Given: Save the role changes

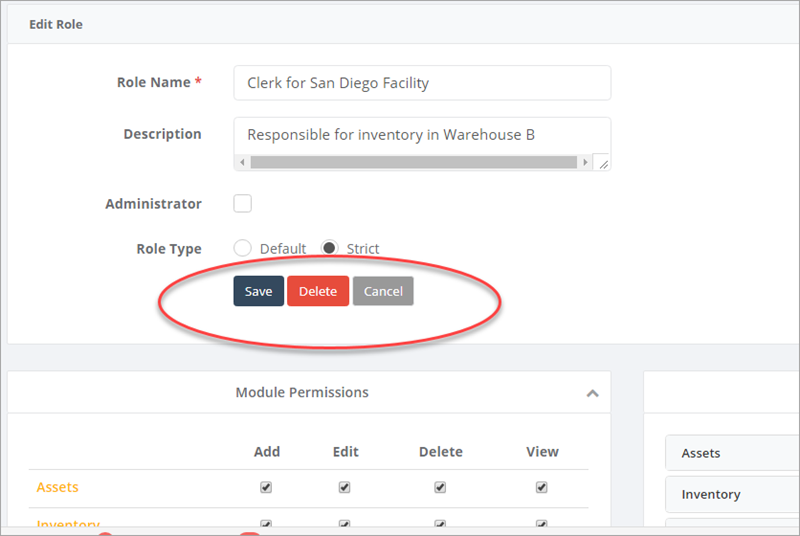Looking at the screenshot, I should pos(258,291).
